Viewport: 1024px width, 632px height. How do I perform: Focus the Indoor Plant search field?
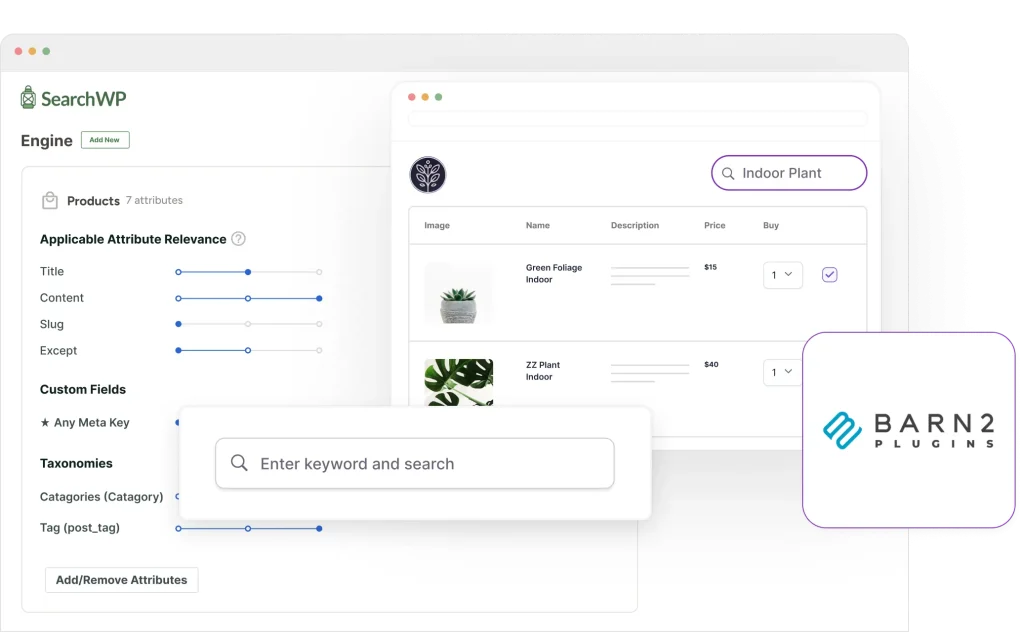coord(789,173)
